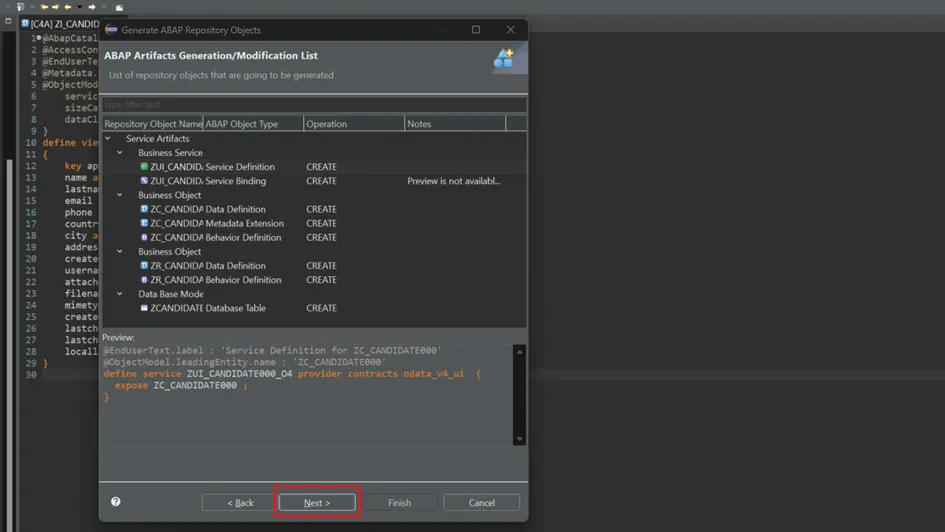Click the preview pane scroll-down arrow
This screenshot has height=532, width=945.
[x=519, y=439]
